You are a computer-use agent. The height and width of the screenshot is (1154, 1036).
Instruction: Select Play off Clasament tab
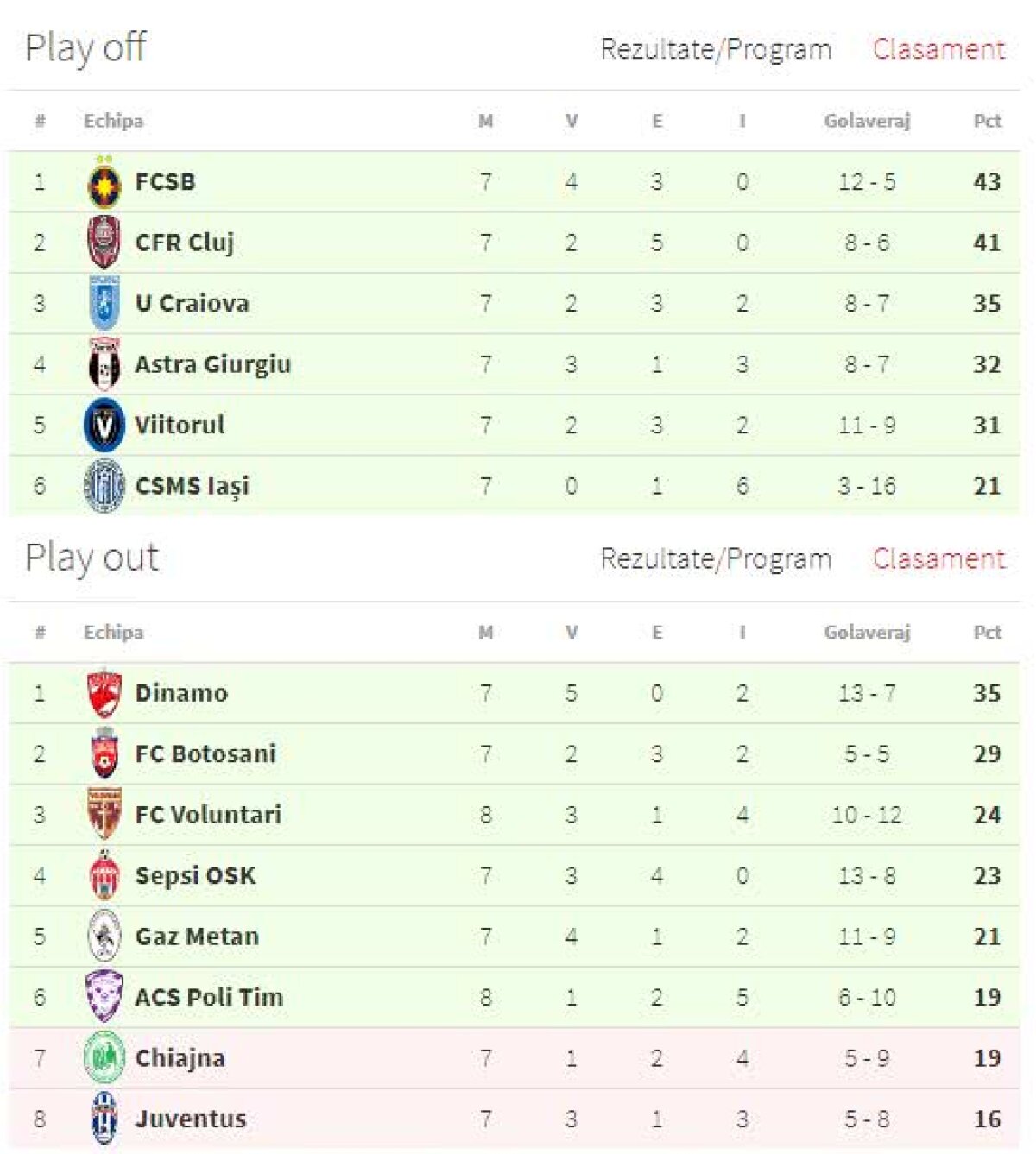click(938, 50)
